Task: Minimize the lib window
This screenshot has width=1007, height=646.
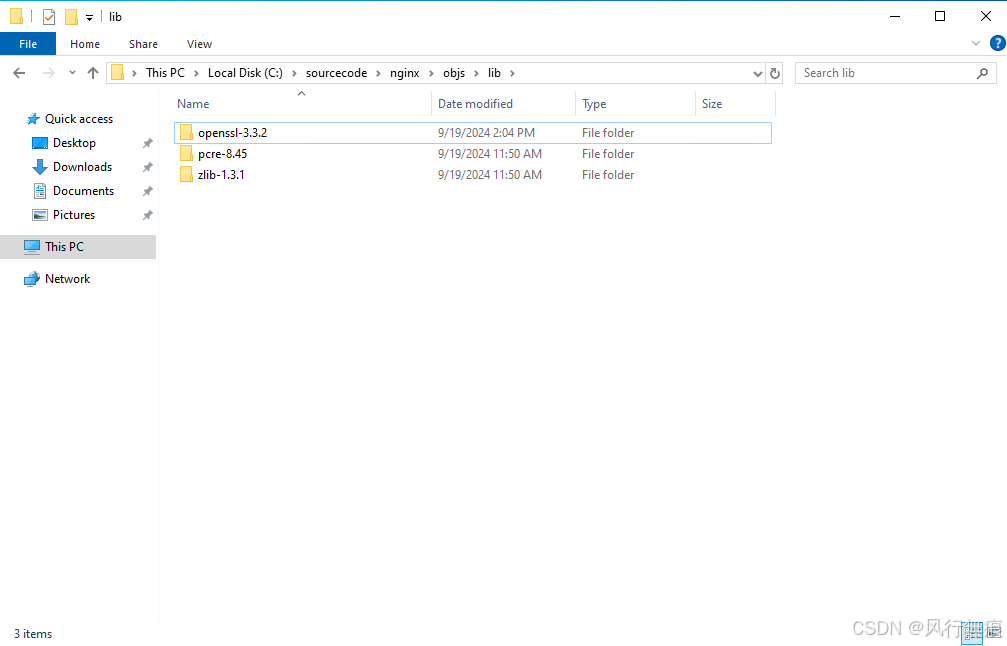Action: click(x=895, y=16)
